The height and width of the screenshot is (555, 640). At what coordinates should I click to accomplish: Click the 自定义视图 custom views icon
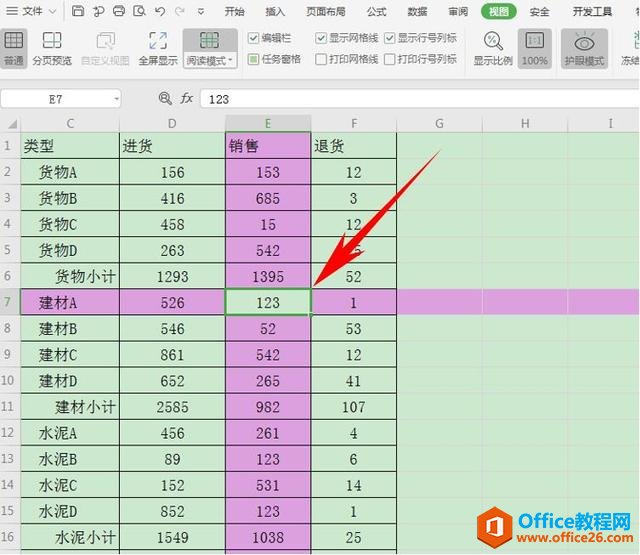tap(105, 48)
